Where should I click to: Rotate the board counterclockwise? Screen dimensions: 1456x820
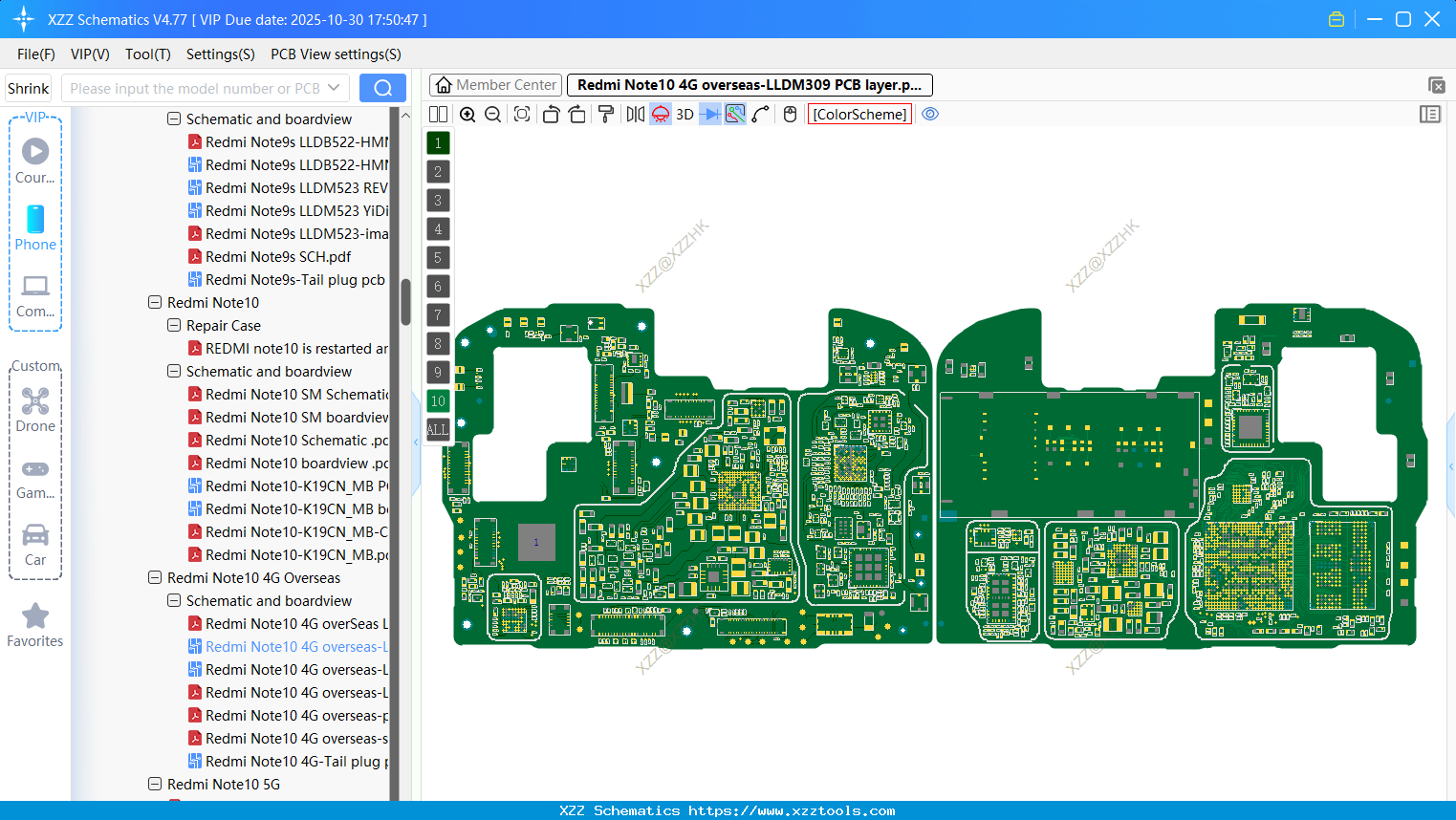point(551,115)
